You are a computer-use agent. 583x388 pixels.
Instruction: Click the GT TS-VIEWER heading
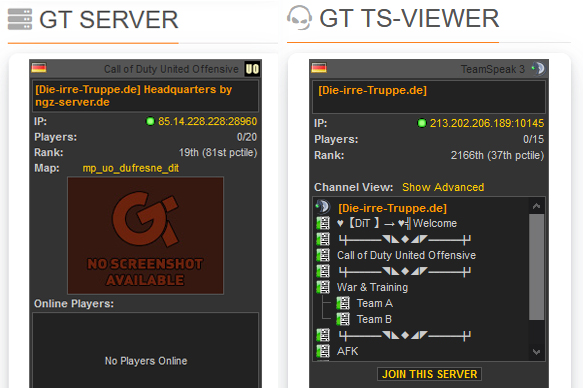click(409, 18)
